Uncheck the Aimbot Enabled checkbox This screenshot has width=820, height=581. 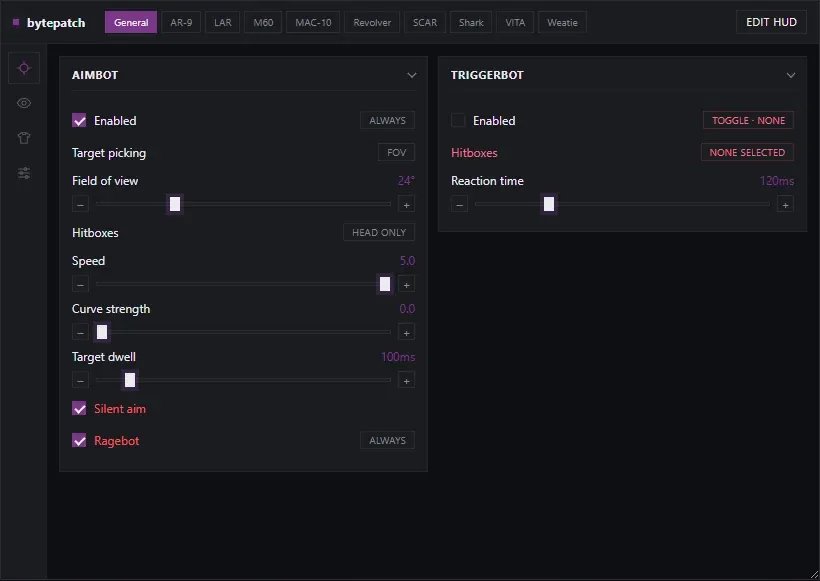[x=79, y=121]
